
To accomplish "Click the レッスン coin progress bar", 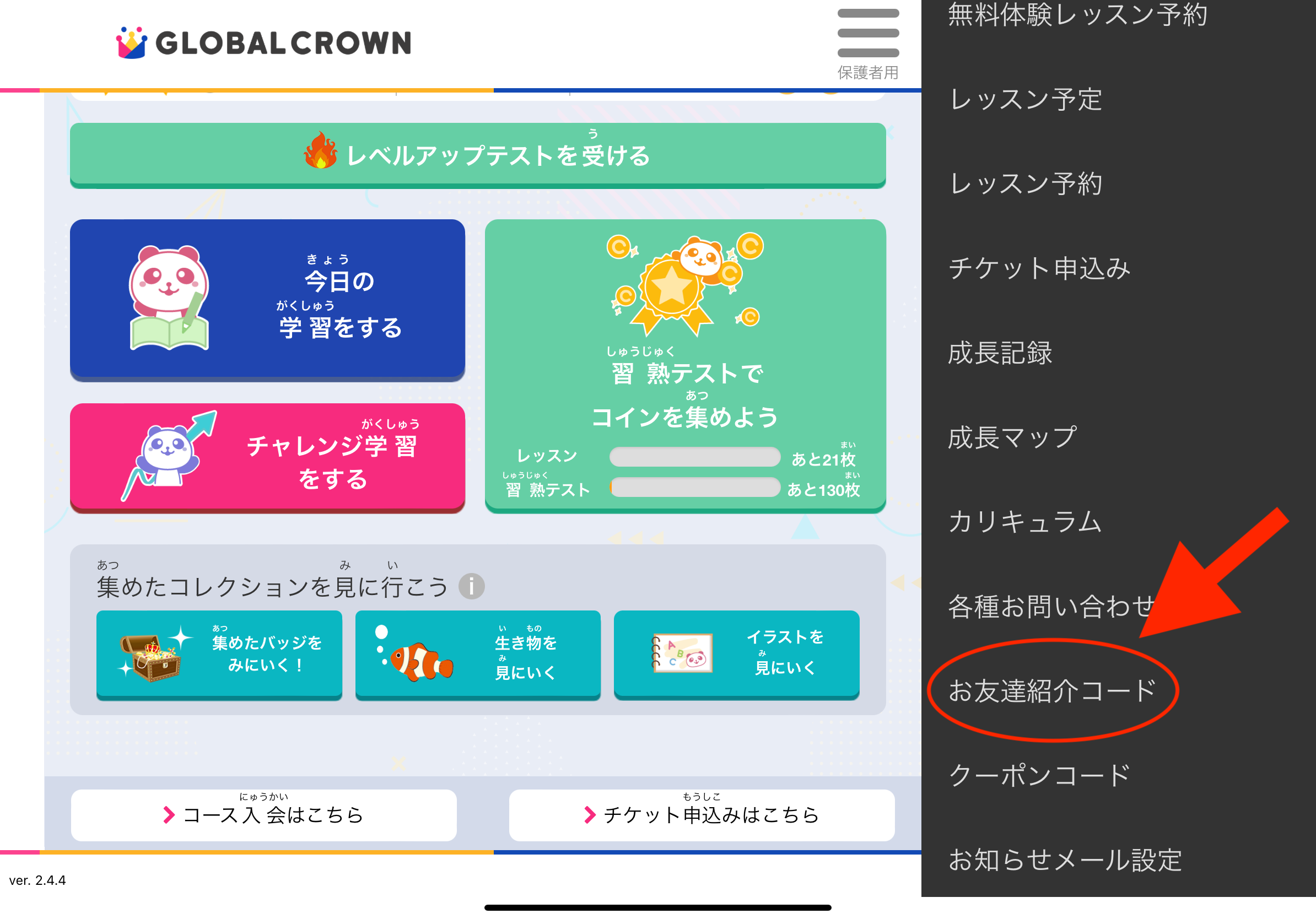I will click(x=694, y=457).
